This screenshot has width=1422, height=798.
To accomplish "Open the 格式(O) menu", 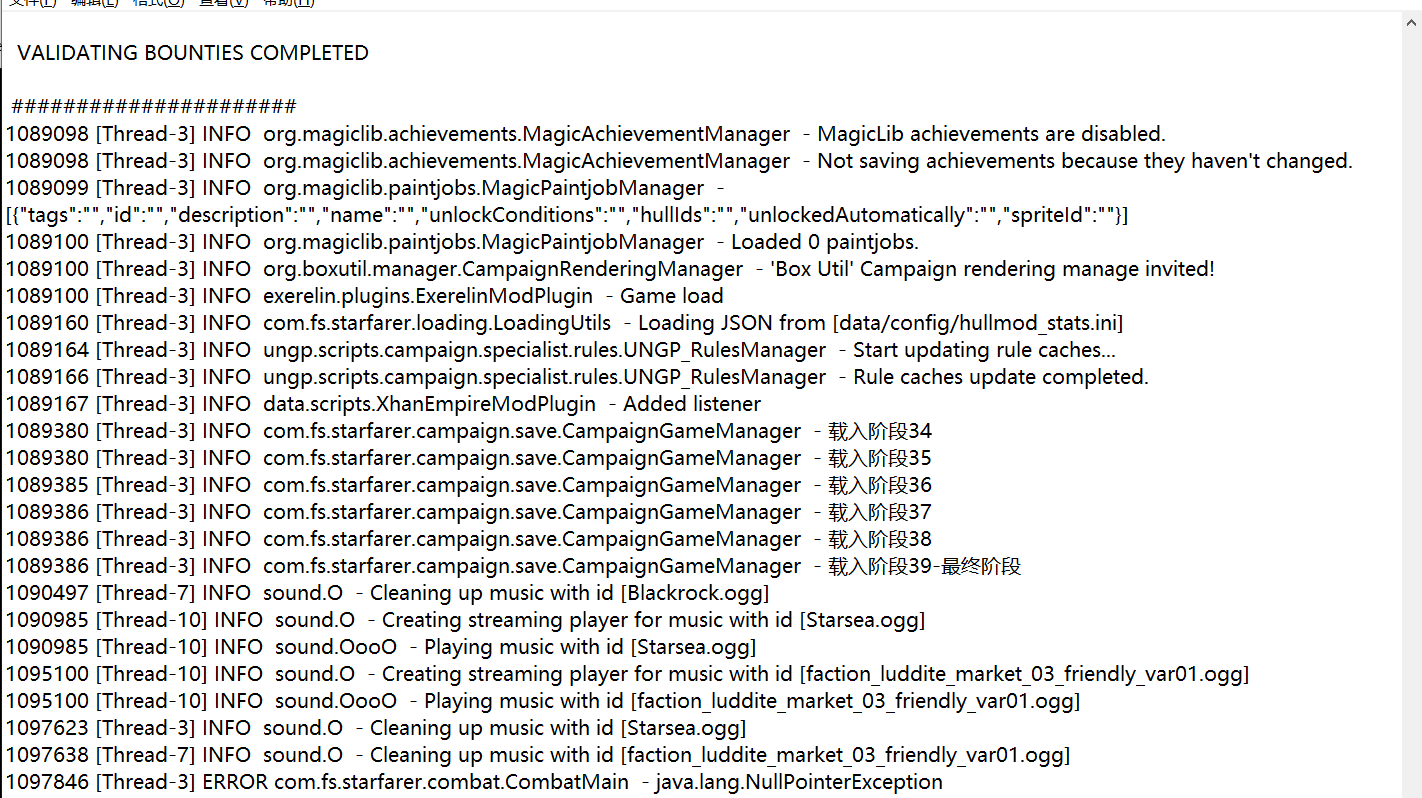I will pos(159,3).
